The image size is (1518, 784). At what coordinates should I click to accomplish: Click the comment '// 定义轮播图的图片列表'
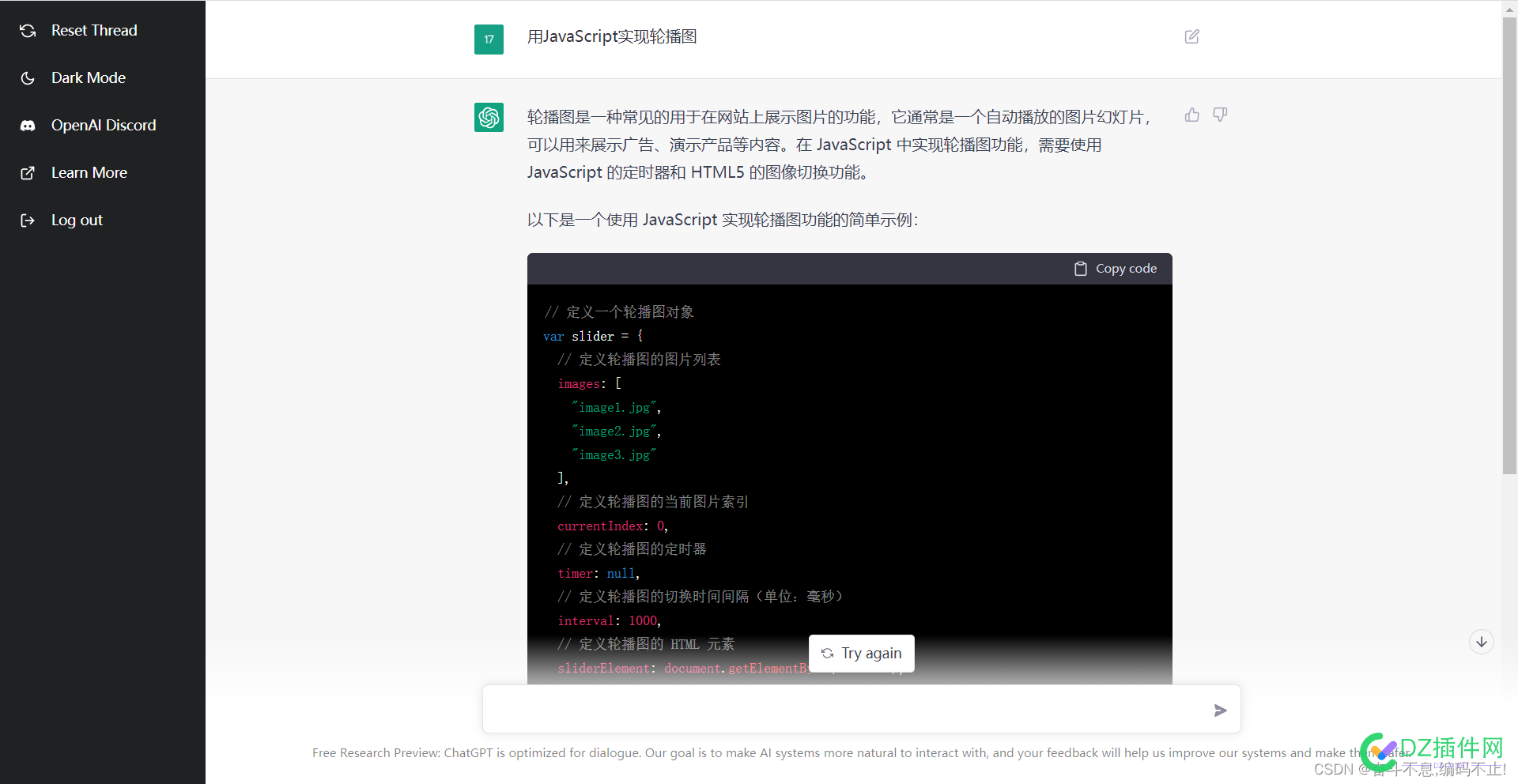pos(639,360)
